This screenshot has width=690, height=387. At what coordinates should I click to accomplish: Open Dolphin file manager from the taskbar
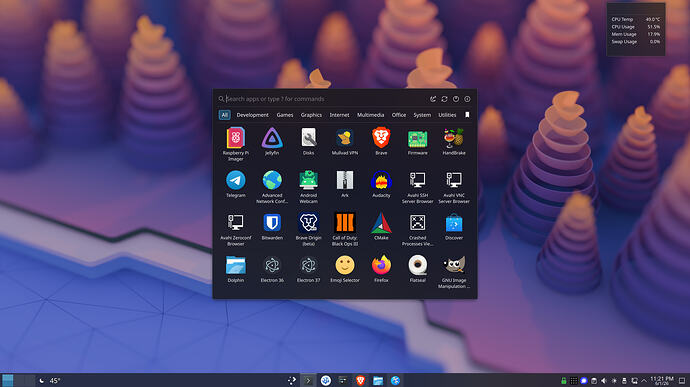pos(378,380)
